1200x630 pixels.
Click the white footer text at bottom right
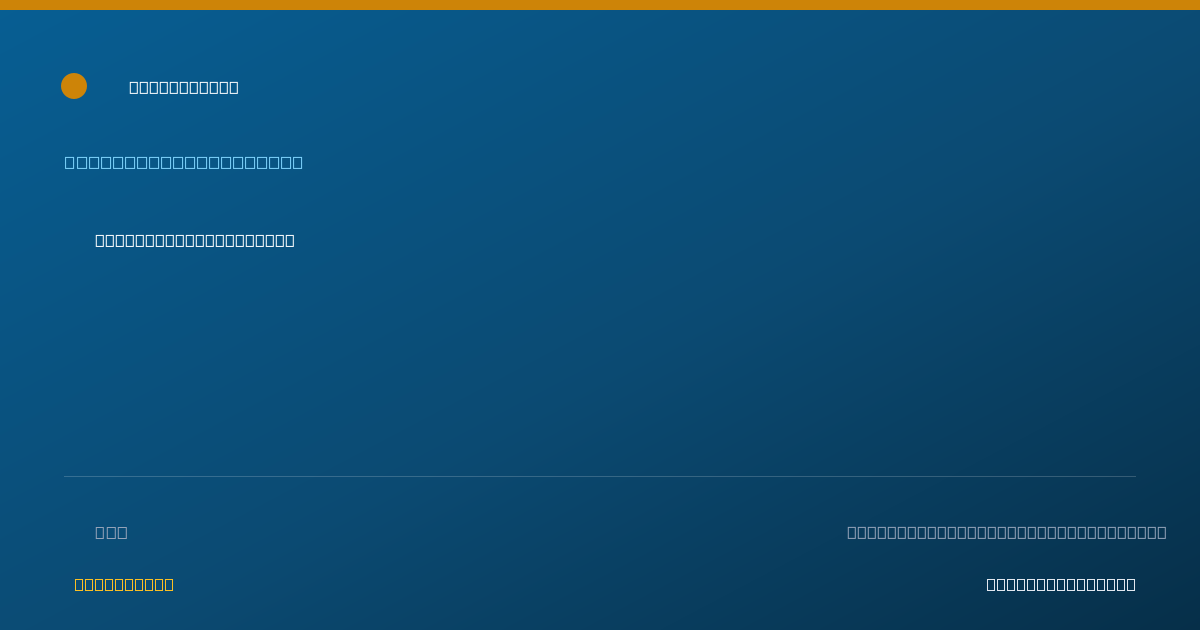point(1061,584)
